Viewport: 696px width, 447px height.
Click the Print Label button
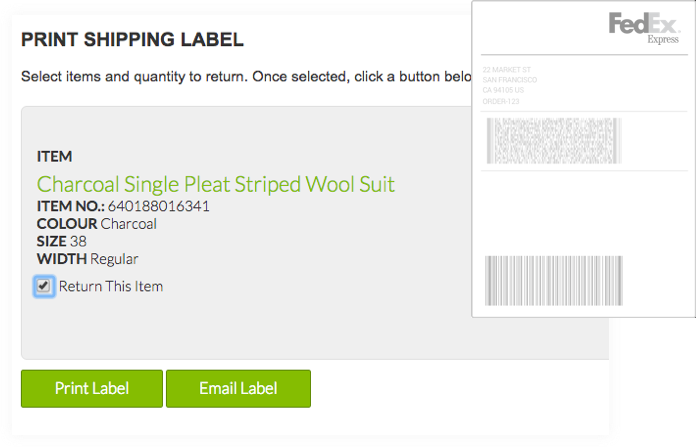92,388
